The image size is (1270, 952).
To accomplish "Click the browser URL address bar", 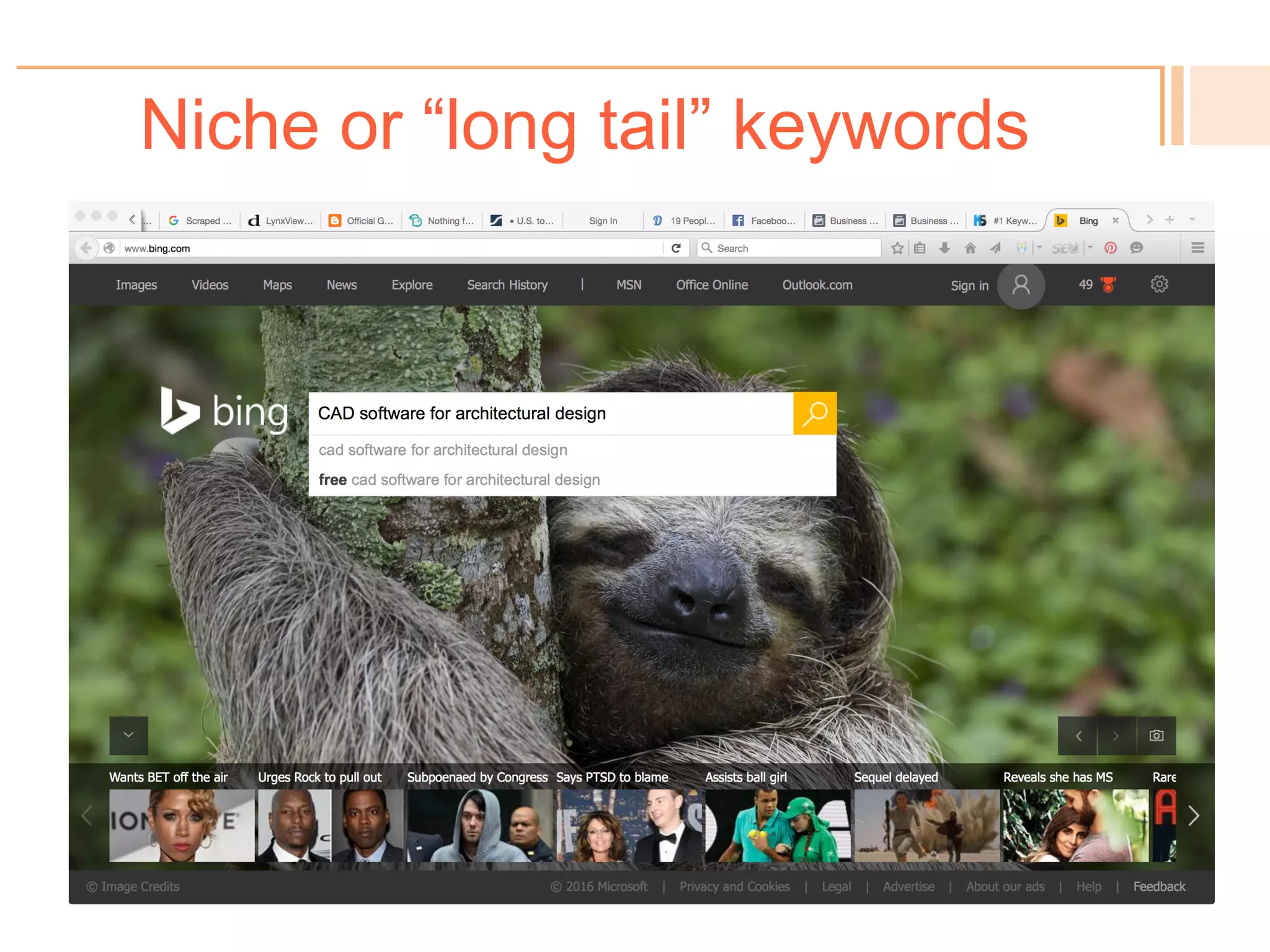I will (392, 248).
